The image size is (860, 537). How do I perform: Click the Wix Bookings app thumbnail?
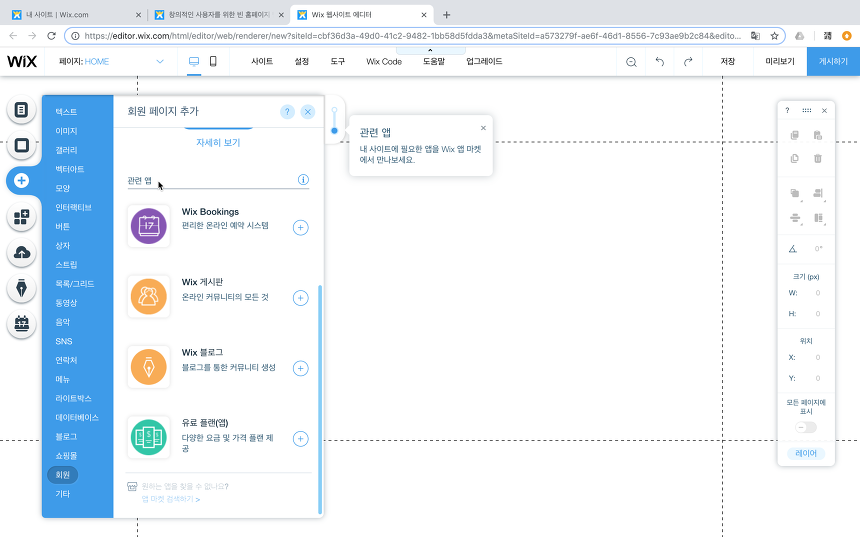coord(149,226)
